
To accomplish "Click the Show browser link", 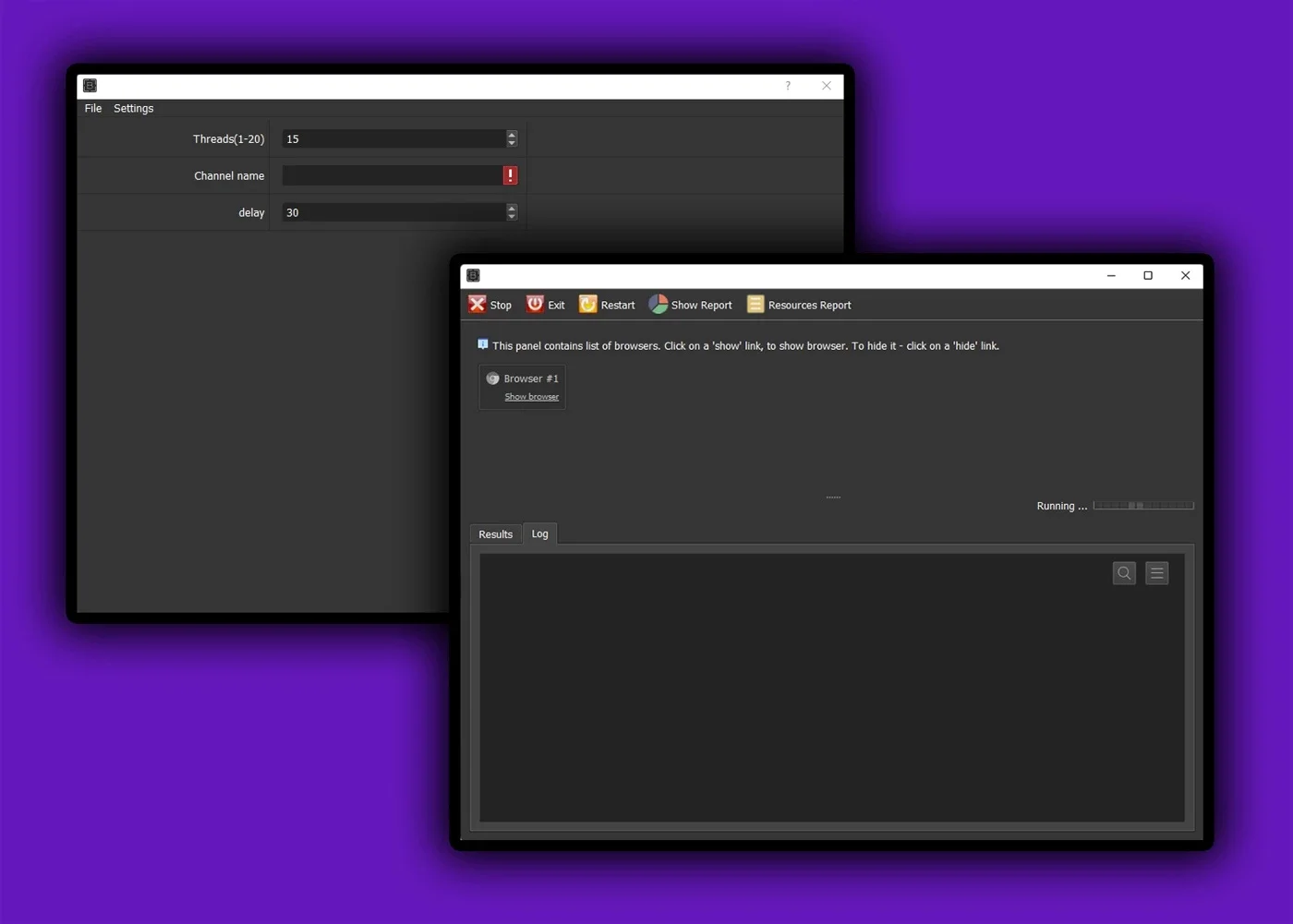I will pyautogui.click(x=531, y=397).
